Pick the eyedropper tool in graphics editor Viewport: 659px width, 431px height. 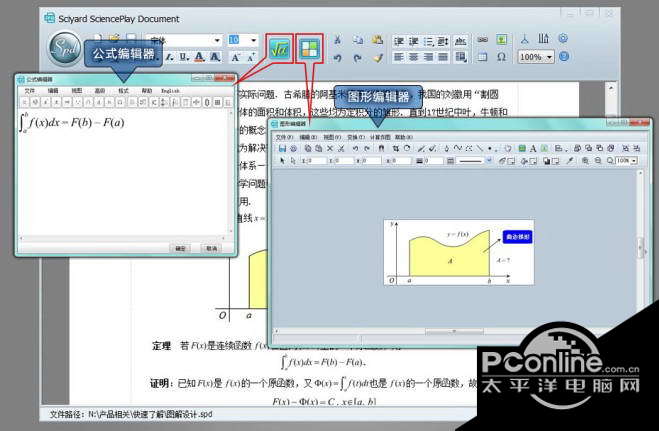tap(570, 160)
